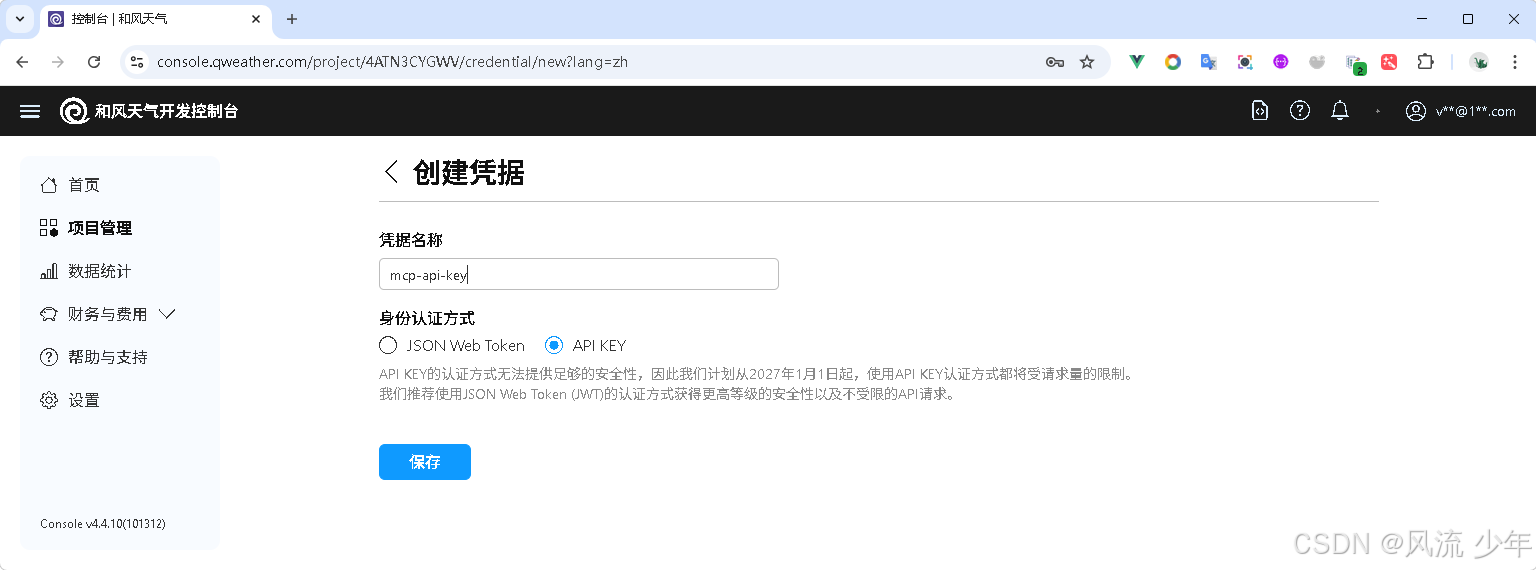The width and height of the screenshot is (1536, 570).
Task: Open the notifications bell
Action: [1340, 111]
